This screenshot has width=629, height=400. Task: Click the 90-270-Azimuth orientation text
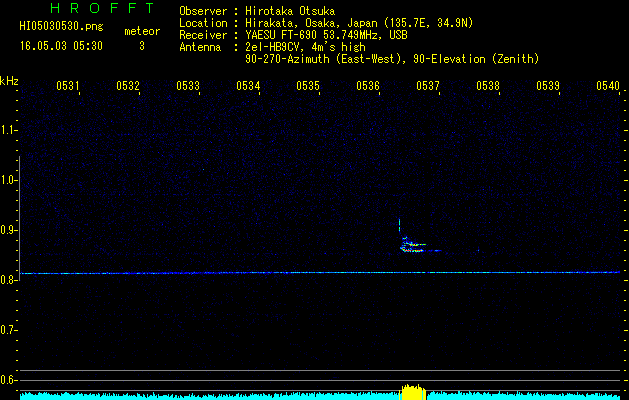[392, 59]
